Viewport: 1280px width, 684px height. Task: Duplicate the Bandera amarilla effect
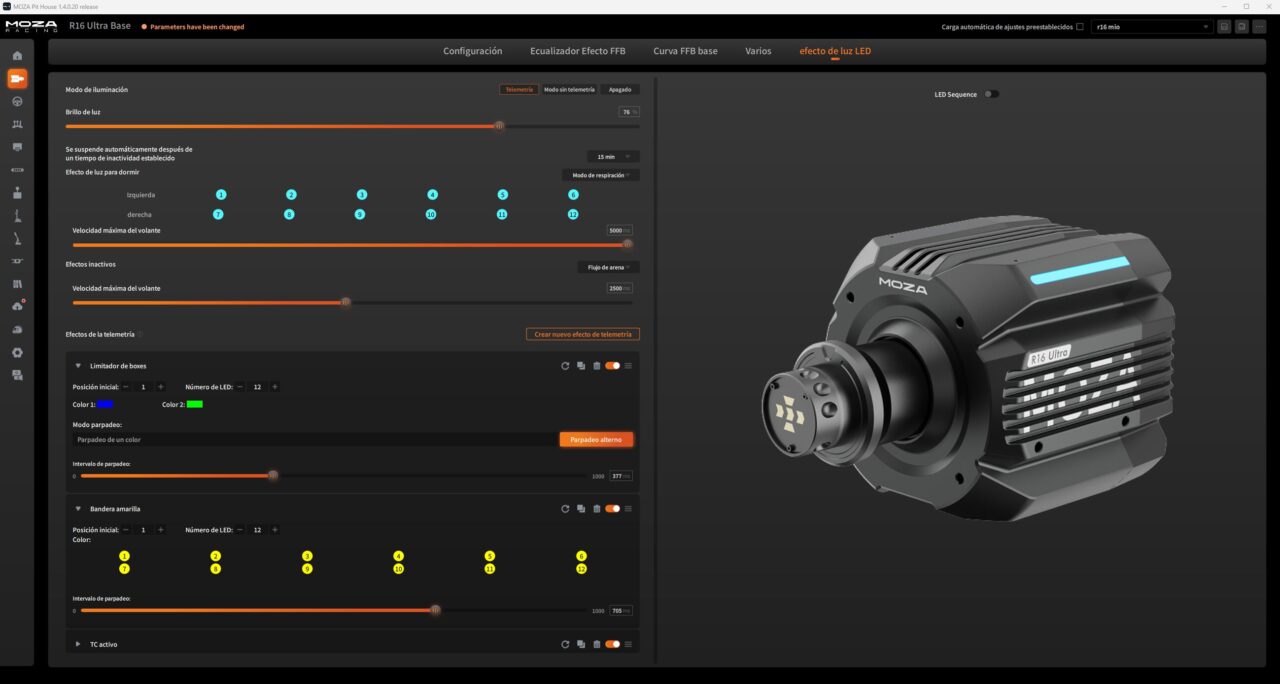pos(581,509)
